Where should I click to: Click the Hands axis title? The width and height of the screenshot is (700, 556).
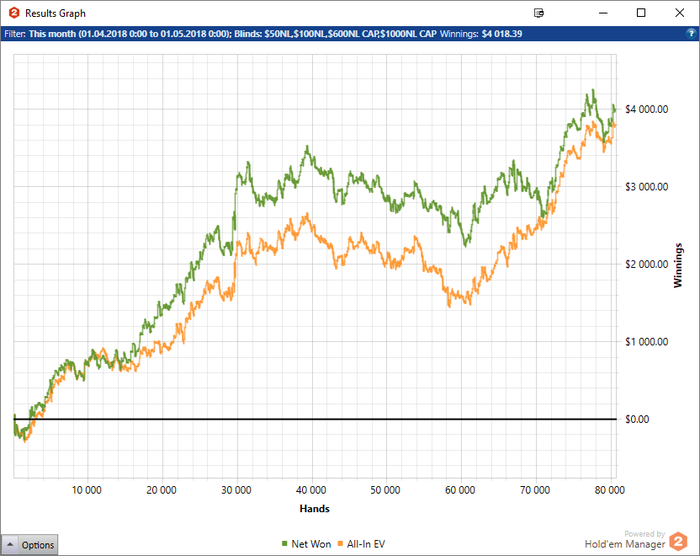click(314, 509)
